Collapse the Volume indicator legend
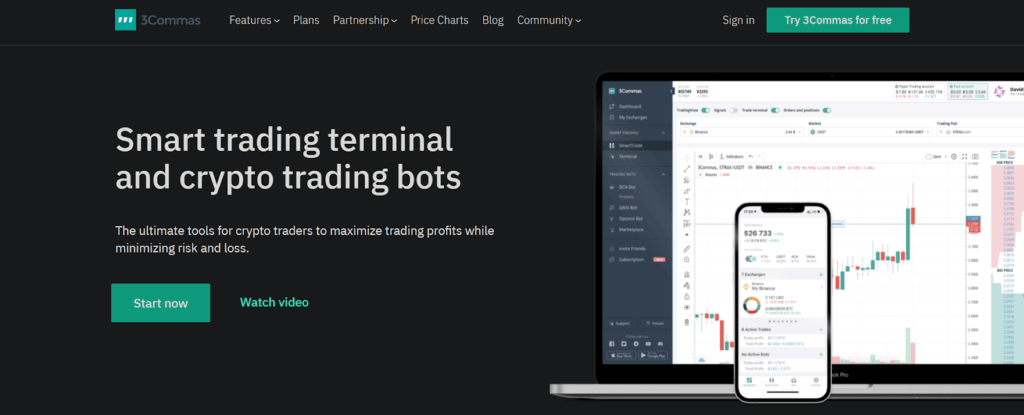Image resolution: width=1024 pixels, height=415 pixels. tap(700, 174)
